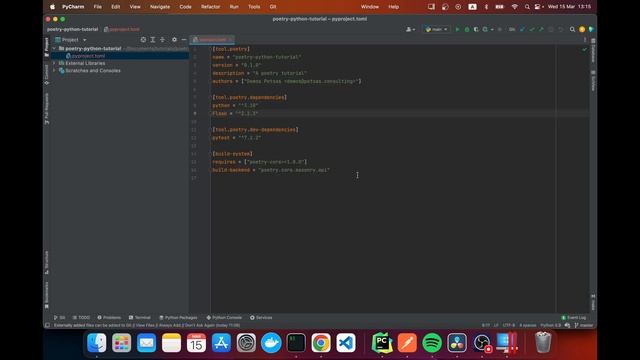Click the yellow IDE updates icon
The height and width of the screenshot is (360, 640).
click(582, 29)
